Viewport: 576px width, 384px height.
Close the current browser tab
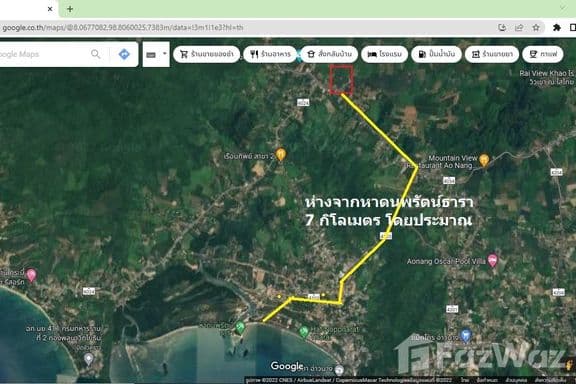point(50,9)
